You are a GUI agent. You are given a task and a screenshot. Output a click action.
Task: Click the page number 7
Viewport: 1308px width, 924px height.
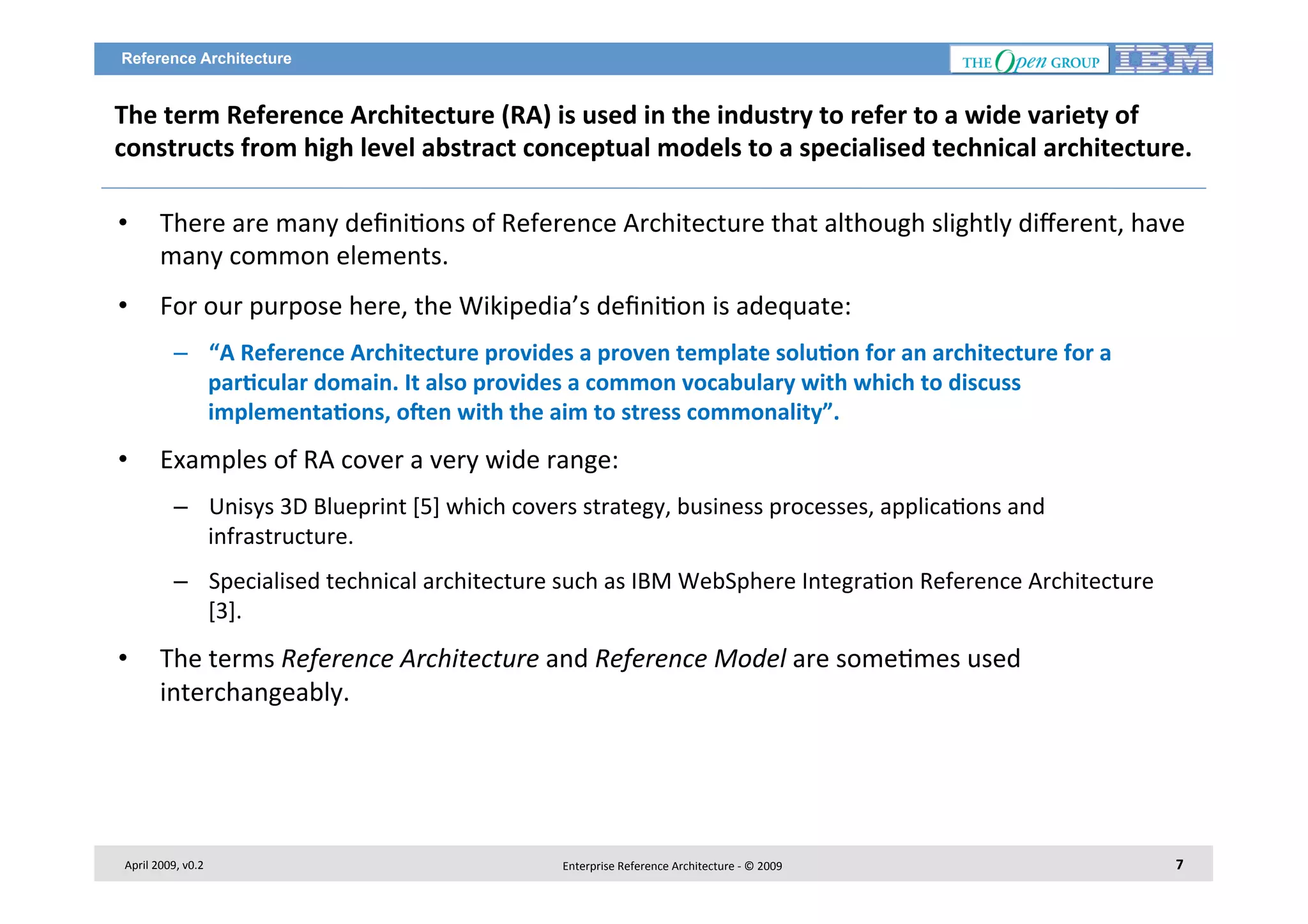click(1180, 865)
